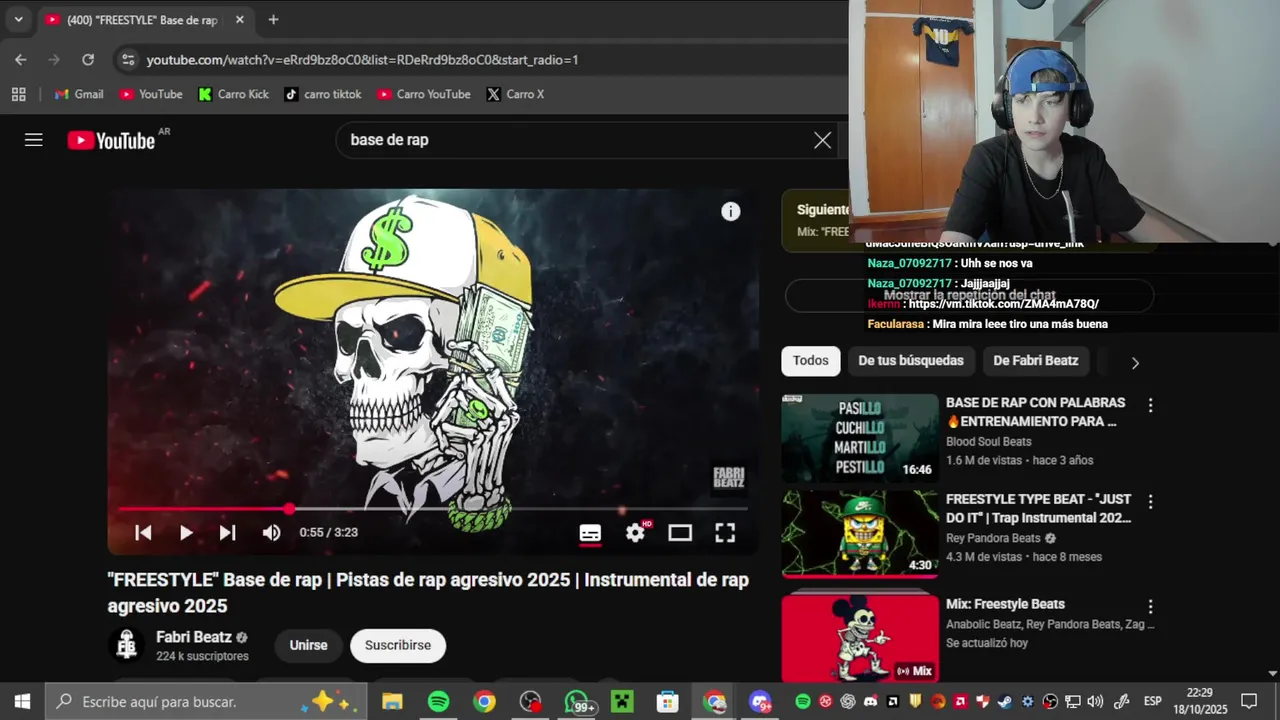Open Minecraft from the taskbar
The image size is (1280, 720).
pos(622,702)
